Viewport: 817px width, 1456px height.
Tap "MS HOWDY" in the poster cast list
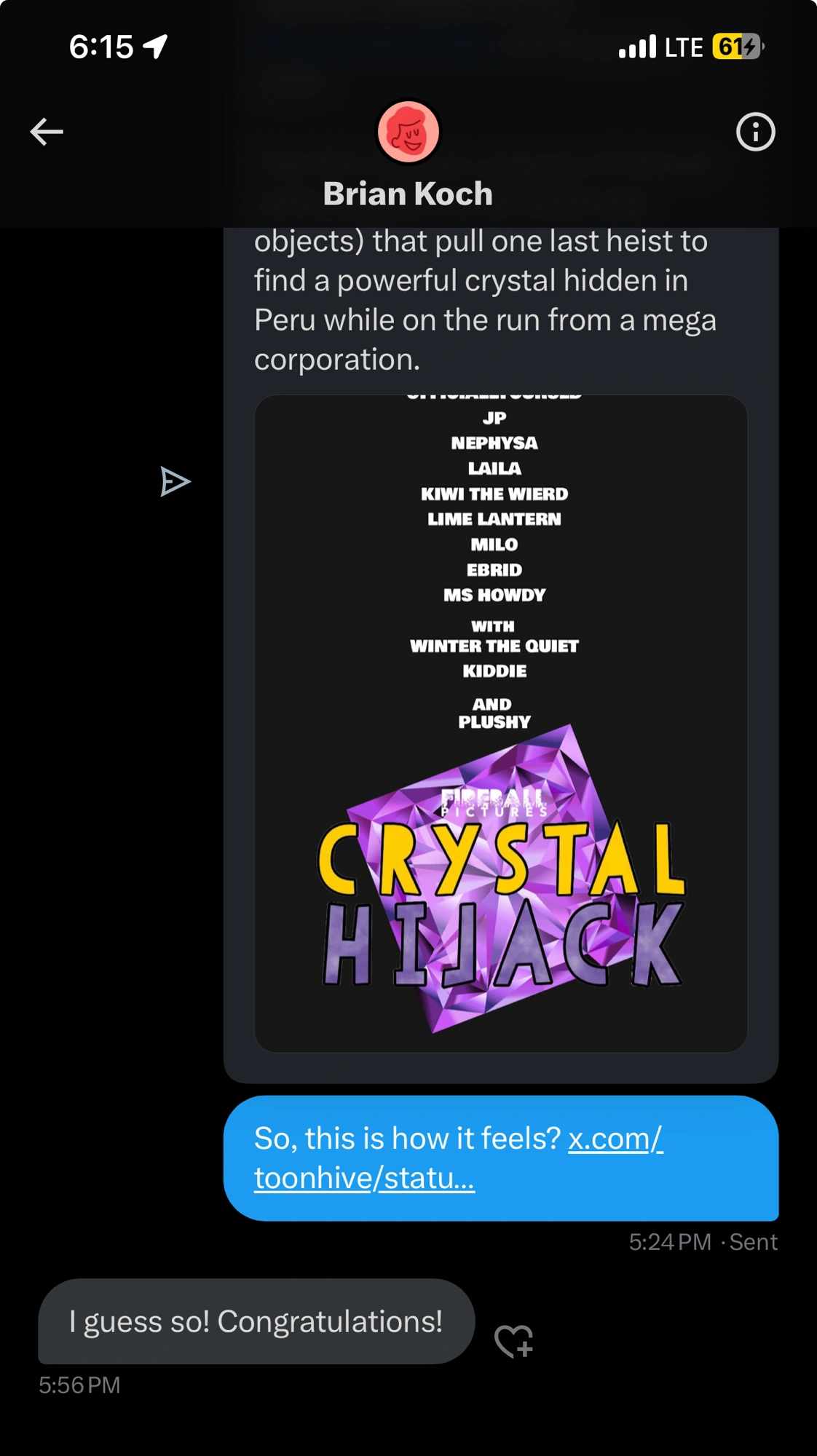pyautogui.click(x=494, y=596)
